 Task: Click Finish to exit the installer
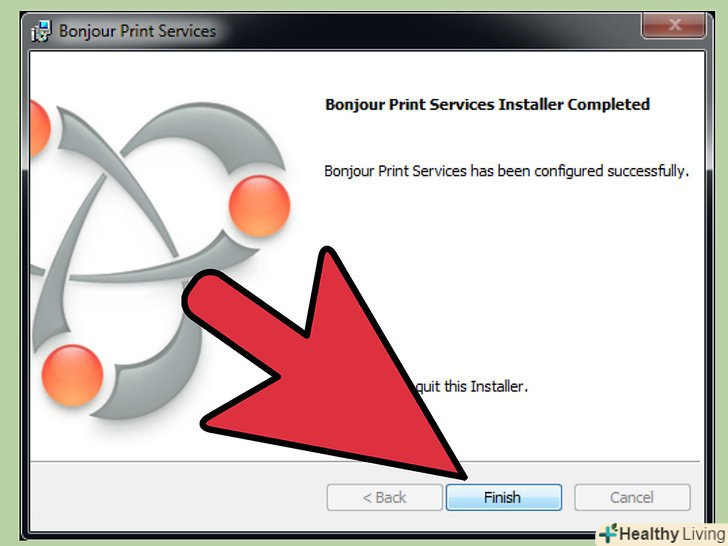point(504,497)
